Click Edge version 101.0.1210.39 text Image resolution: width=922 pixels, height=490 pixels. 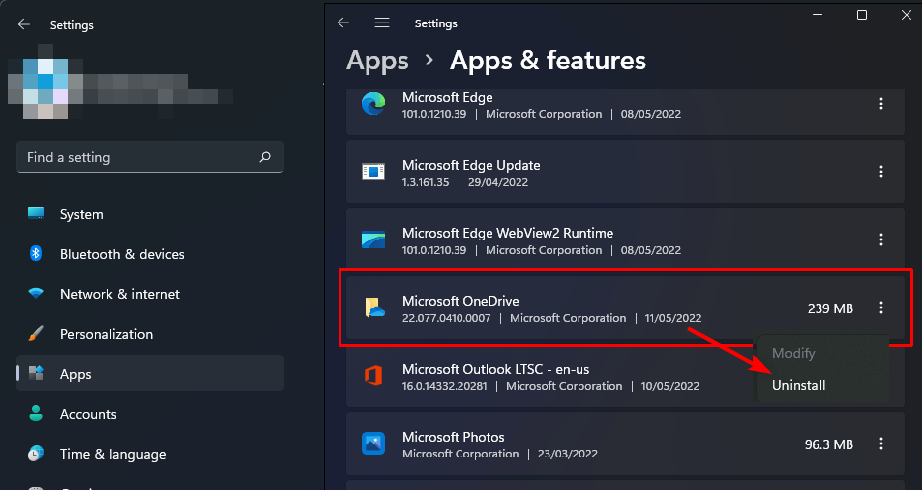tap(434, 114)
